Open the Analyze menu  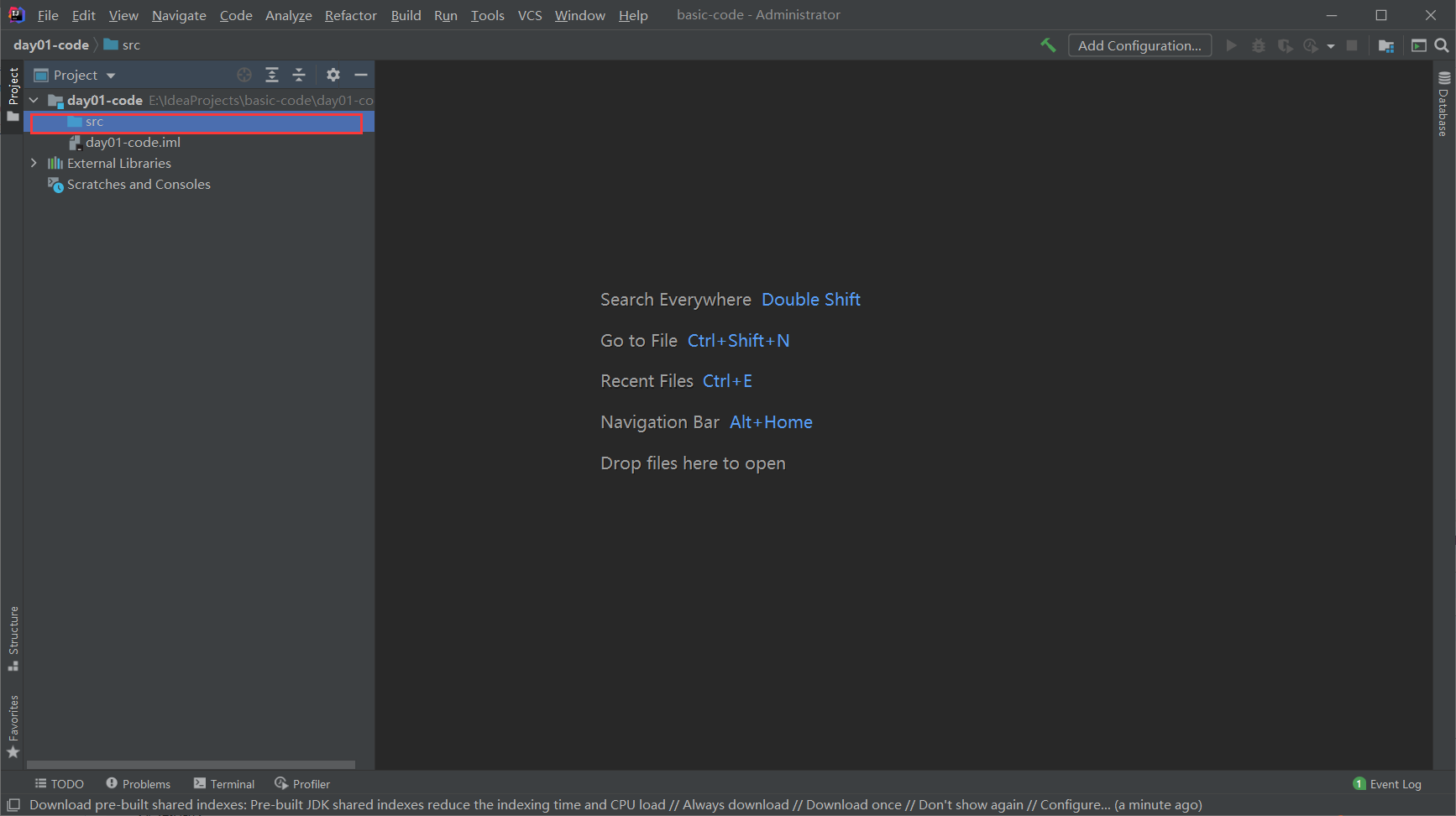tap(289, 15)
